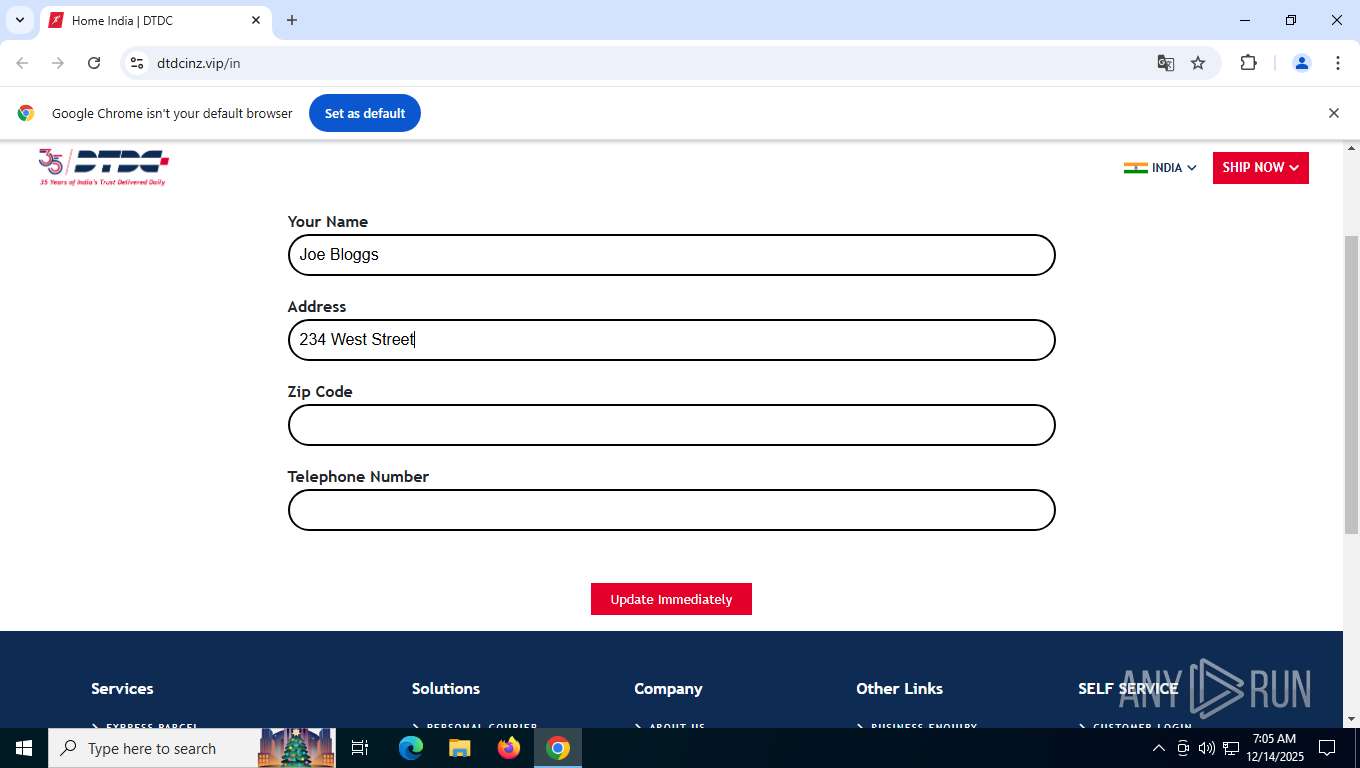The image size is (1360, 768).
Task: Open the clock showing 7:05 AM
Action: pos(1274,748)
